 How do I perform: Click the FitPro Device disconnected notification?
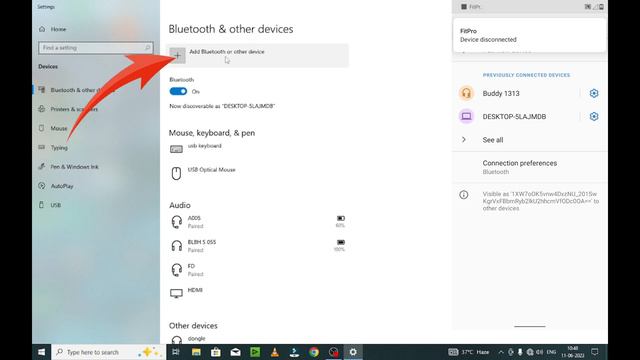point(529,35)
